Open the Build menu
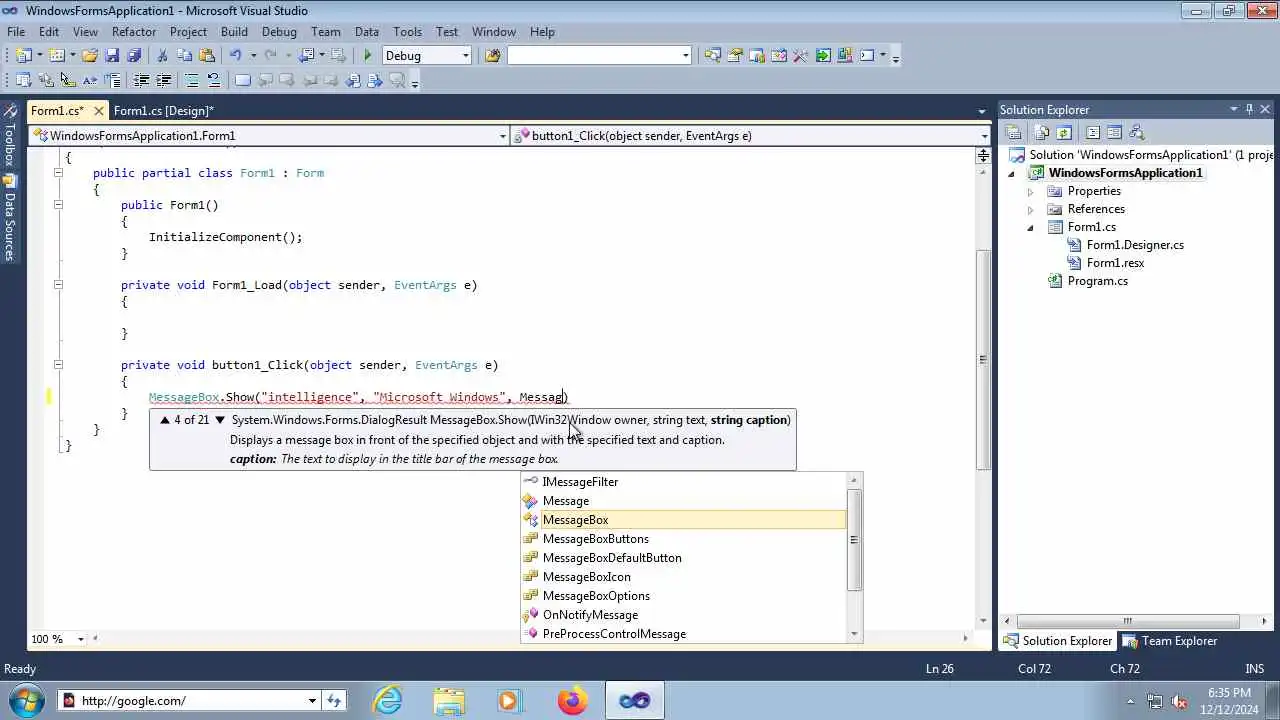 (234, 32)
